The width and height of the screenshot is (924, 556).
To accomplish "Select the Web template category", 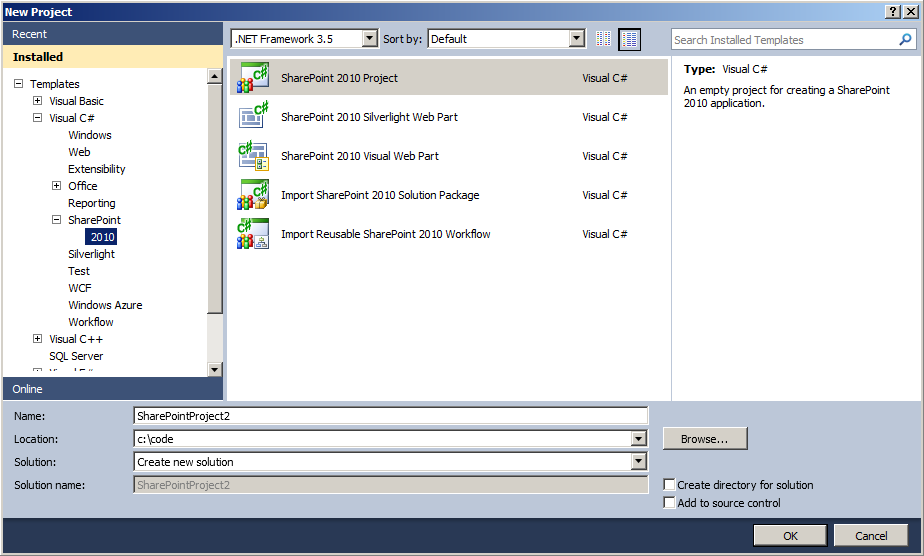I will pyautogui.click(x=79, y=152).
